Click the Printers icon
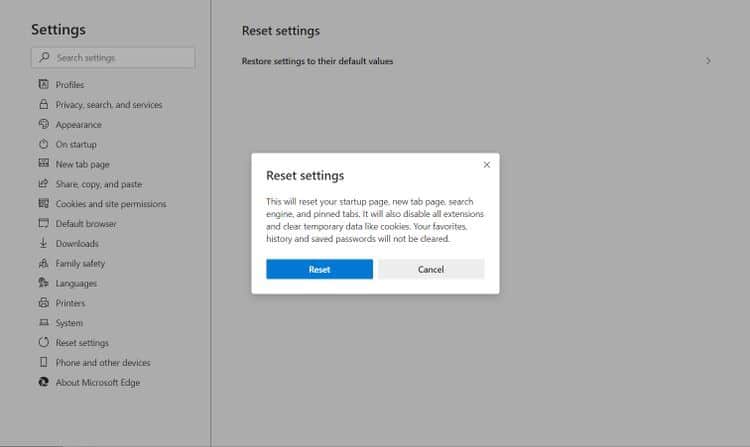This screenshot has width=750, height=447. 44,303
